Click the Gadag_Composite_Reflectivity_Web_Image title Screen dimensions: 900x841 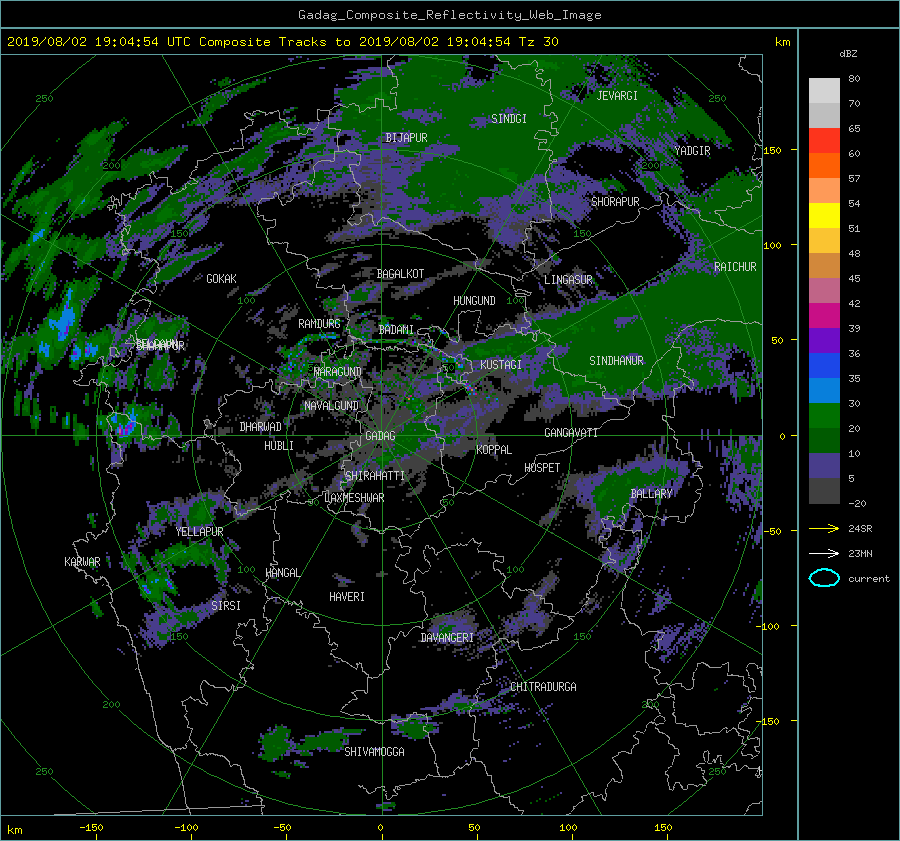click(x=449, y=15)
